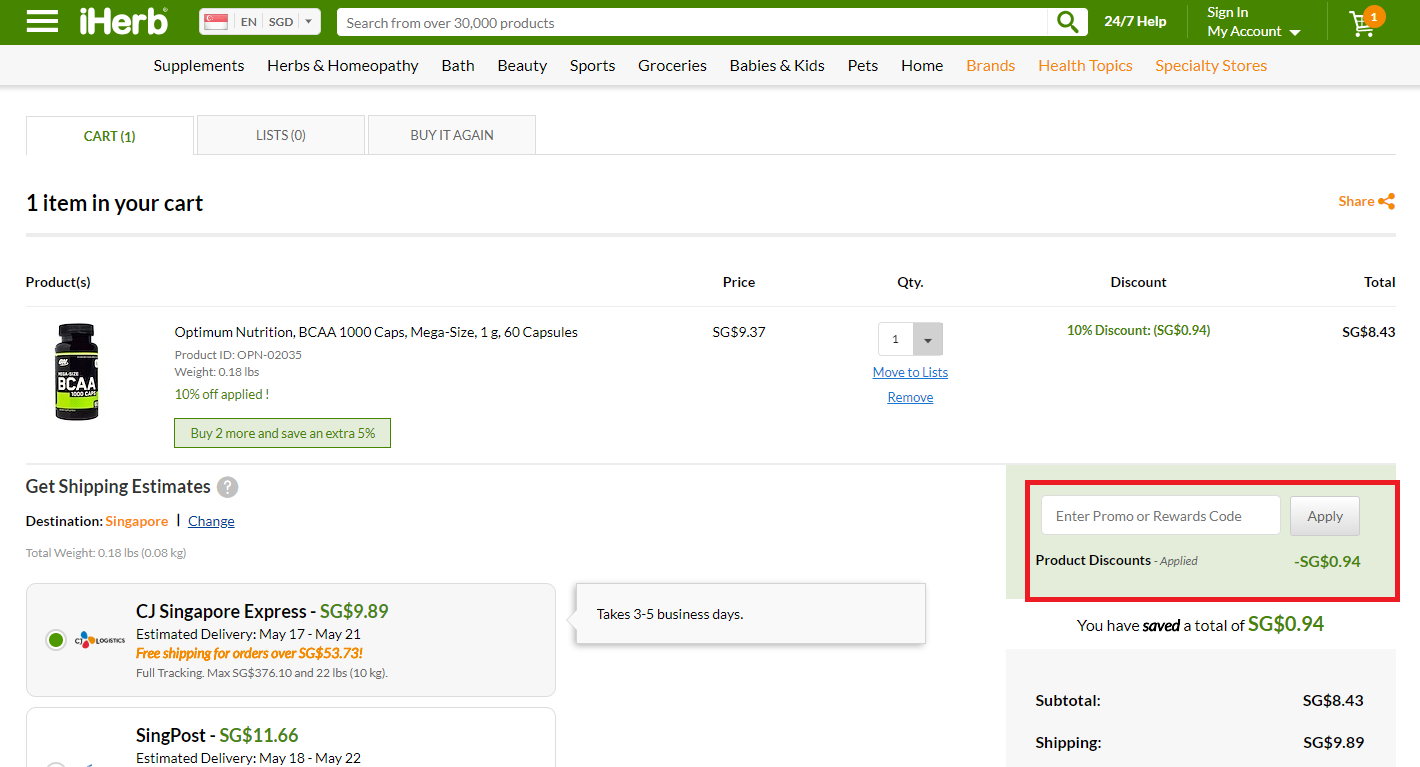Click the green search magnifier icon
This screenshot has width=1420, height=767.
pyautogui.click(x=1068, y=22)
